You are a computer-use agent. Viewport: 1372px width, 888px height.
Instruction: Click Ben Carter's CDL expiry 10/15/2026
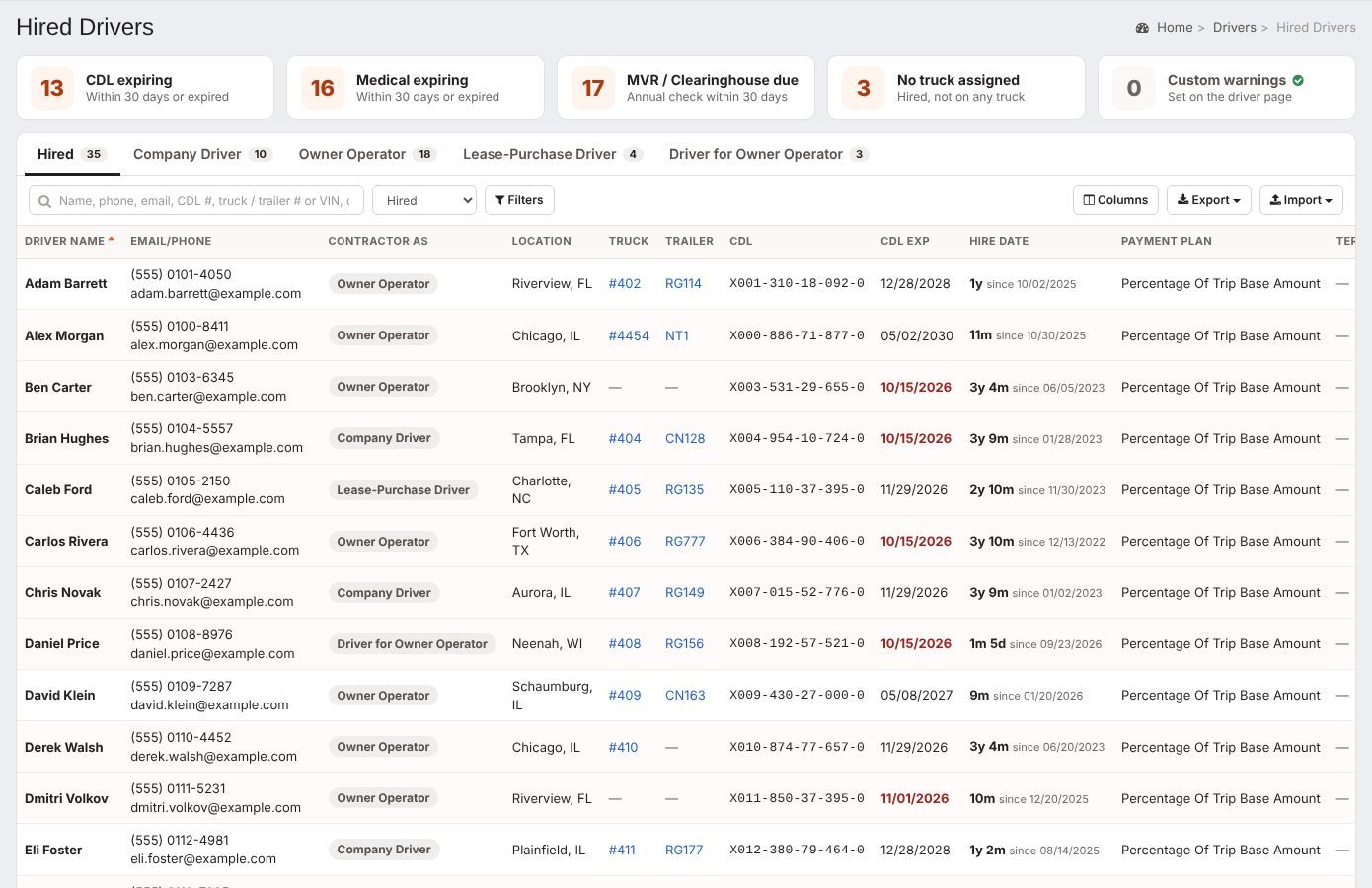coord(916,387)
